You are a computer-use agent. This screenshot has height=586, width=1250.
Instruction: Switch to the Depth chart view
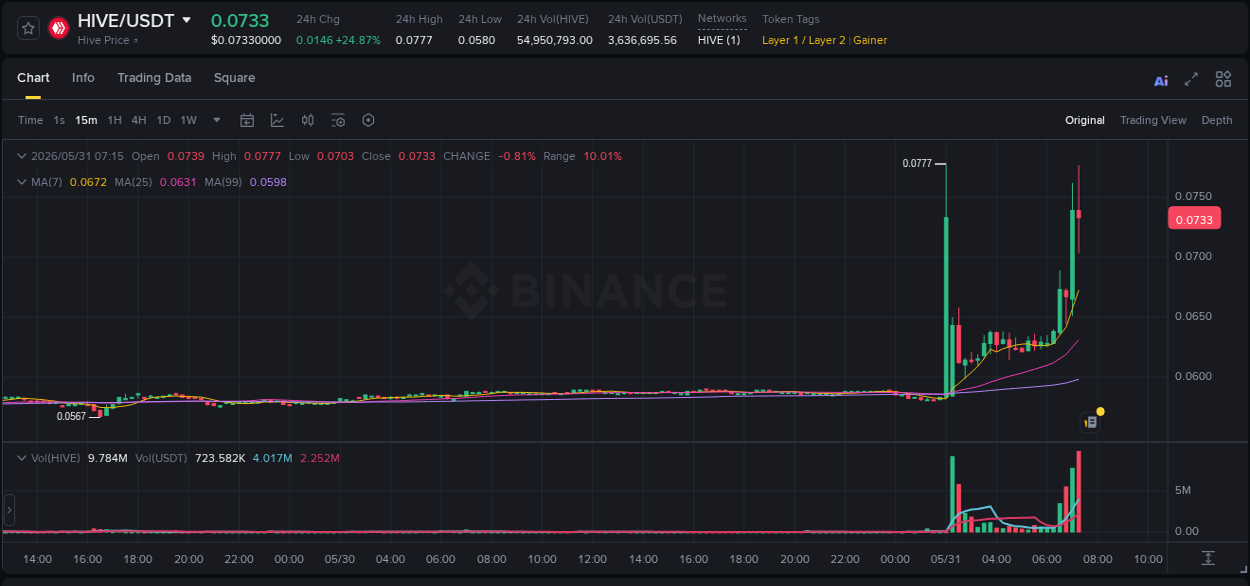(x=1217, y=120)
